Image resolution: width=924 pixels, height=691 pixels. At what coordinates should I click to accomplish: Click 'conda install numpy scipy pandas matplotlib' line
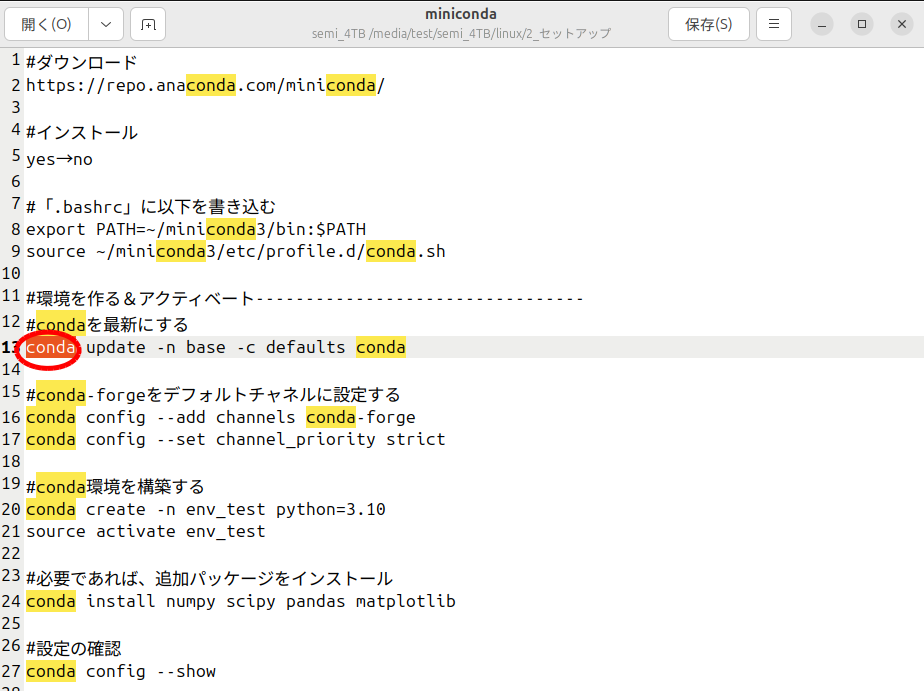coord(241,601)
